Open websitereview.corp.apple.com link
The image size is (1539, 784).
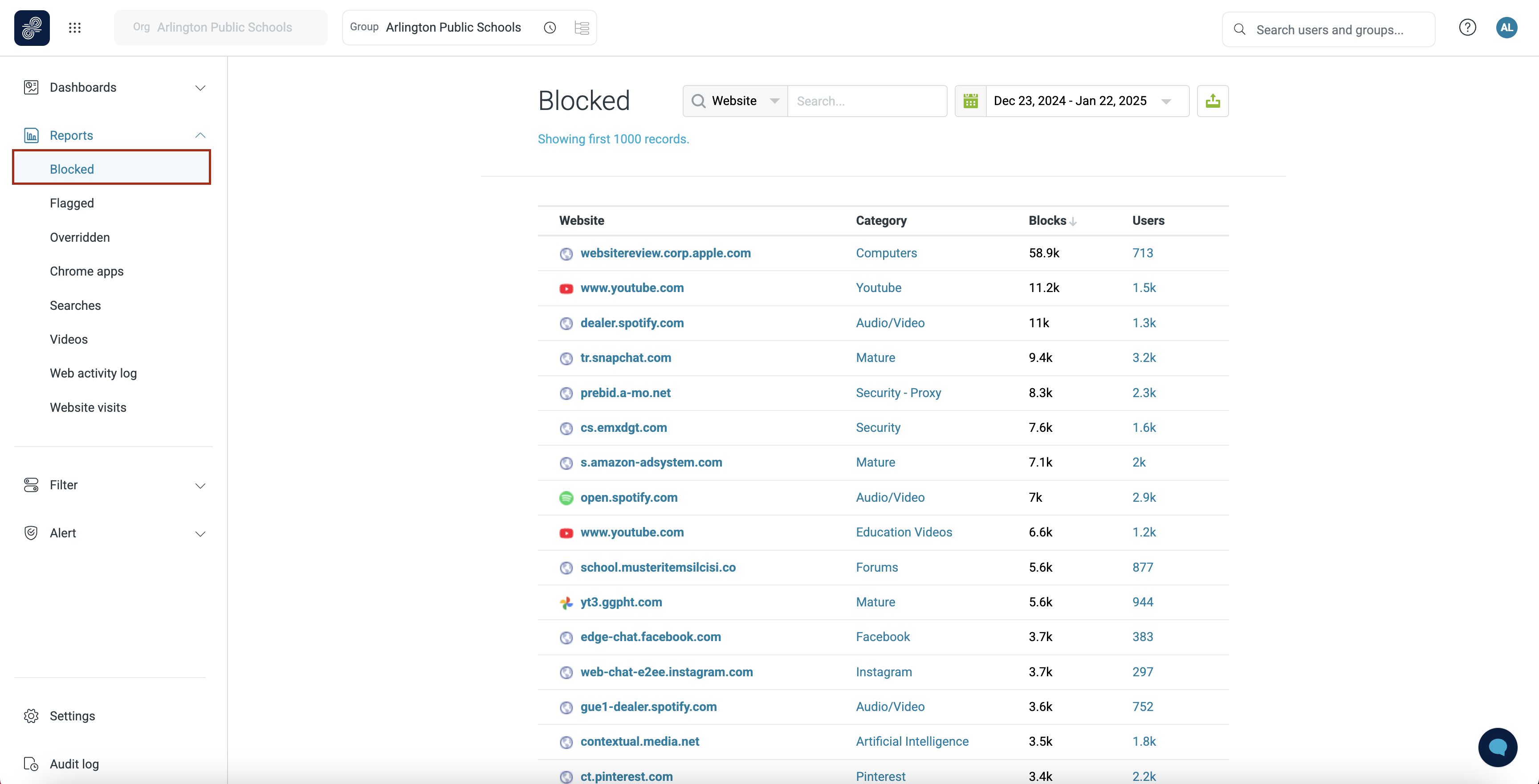(x=666, y=253)
